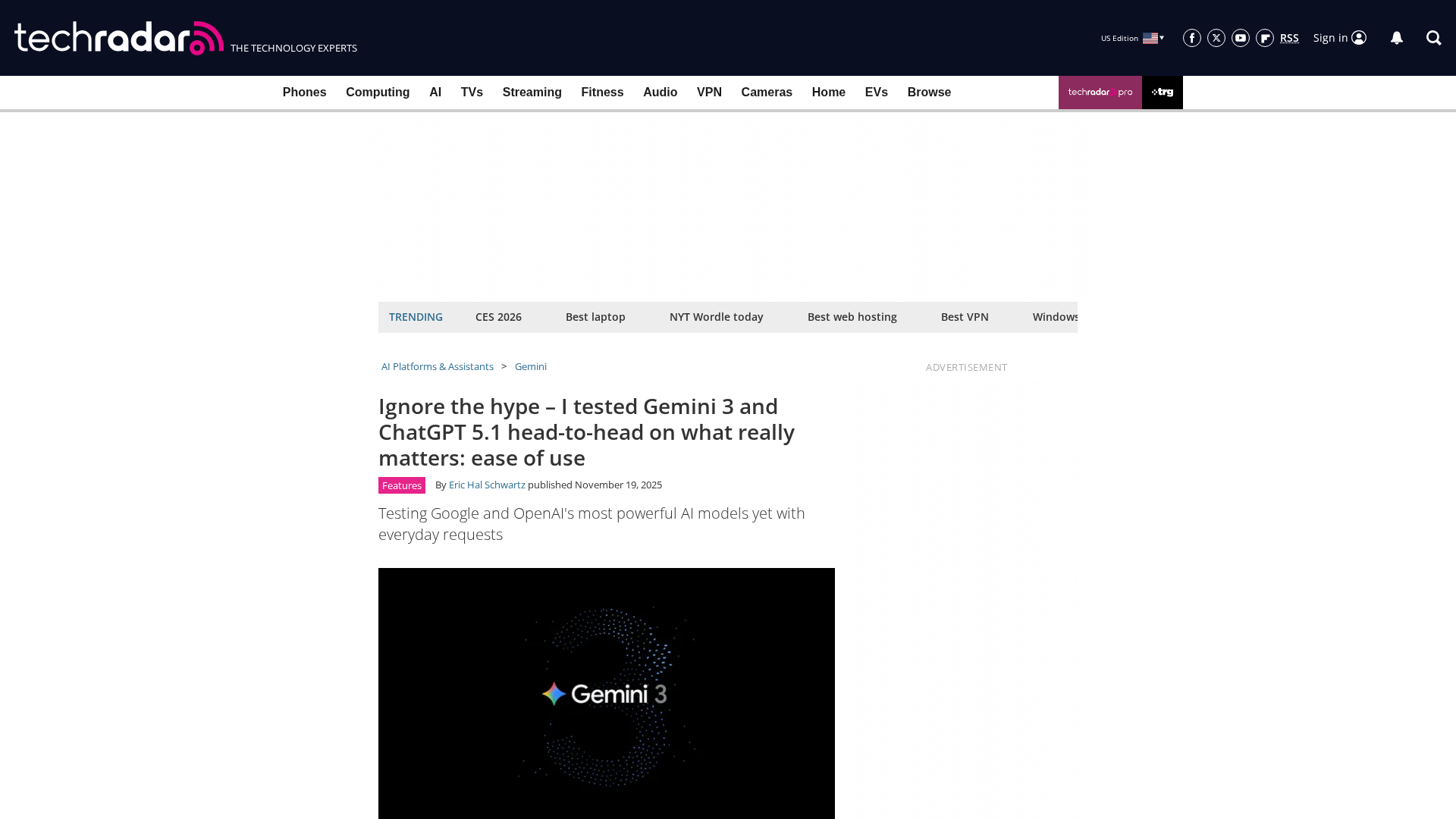This screenshot has width=1456, height=819.
Task: Open author Eric Hal Schwartz link
Action: click(487, 485)
